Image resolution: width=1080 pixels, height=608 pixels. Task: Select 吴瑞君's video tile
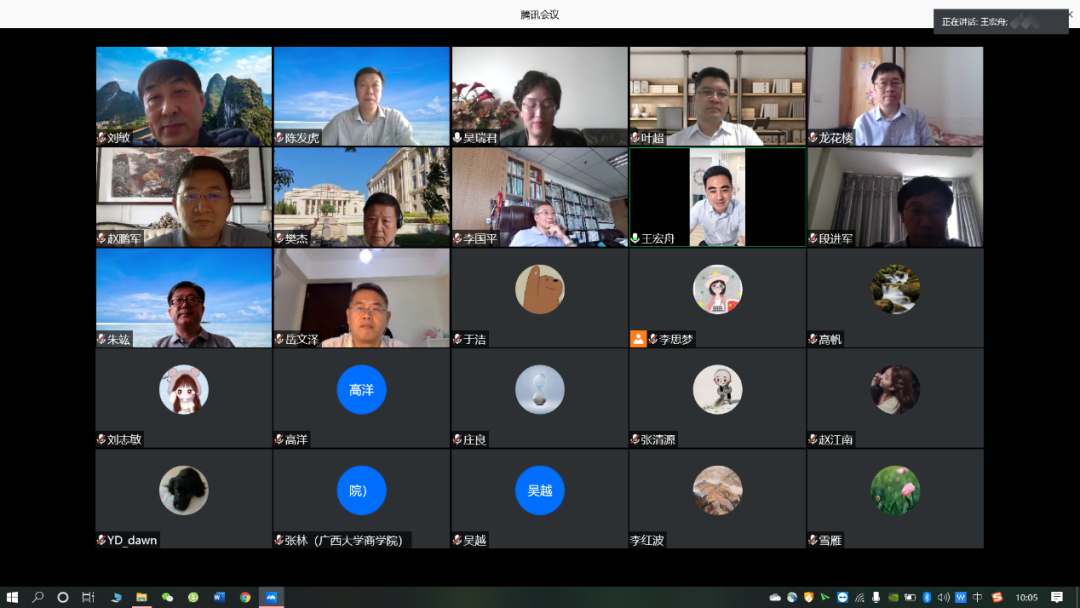point(539,96)
